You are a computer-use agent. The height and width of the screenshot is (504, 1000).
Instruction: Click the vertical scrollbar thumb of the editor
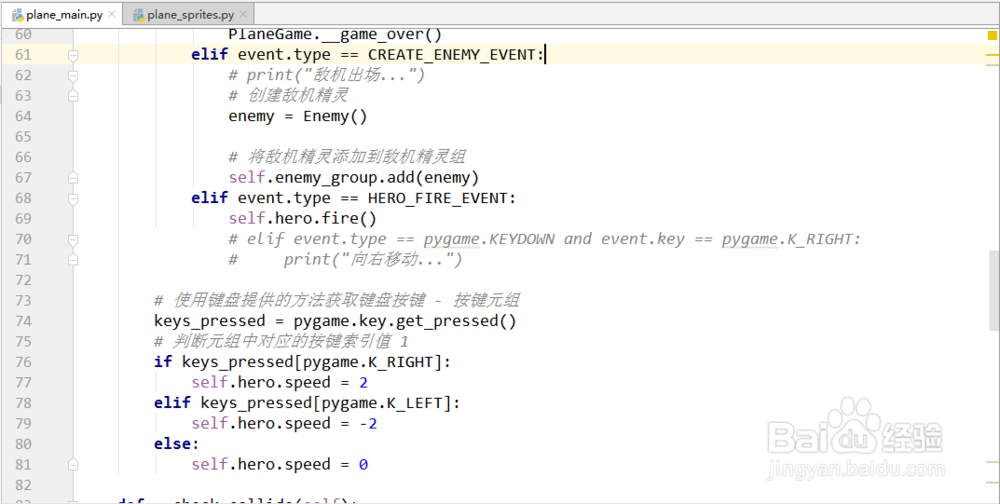coord(994,290)
